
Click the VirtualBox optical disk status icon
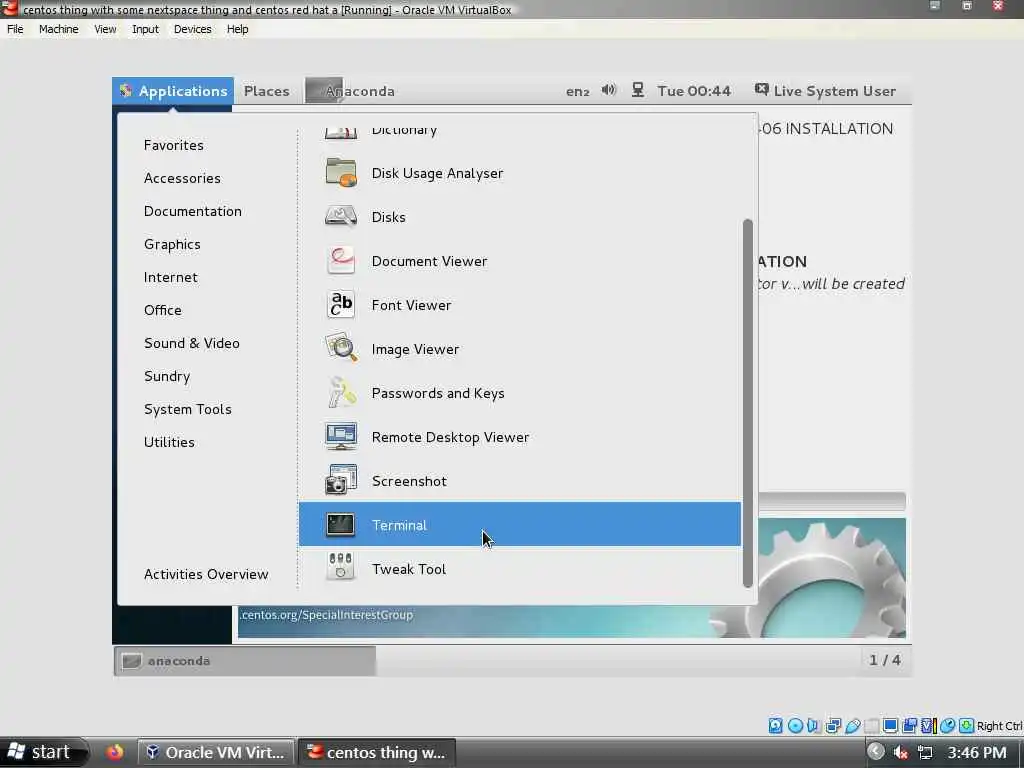[x=795, y=726]
